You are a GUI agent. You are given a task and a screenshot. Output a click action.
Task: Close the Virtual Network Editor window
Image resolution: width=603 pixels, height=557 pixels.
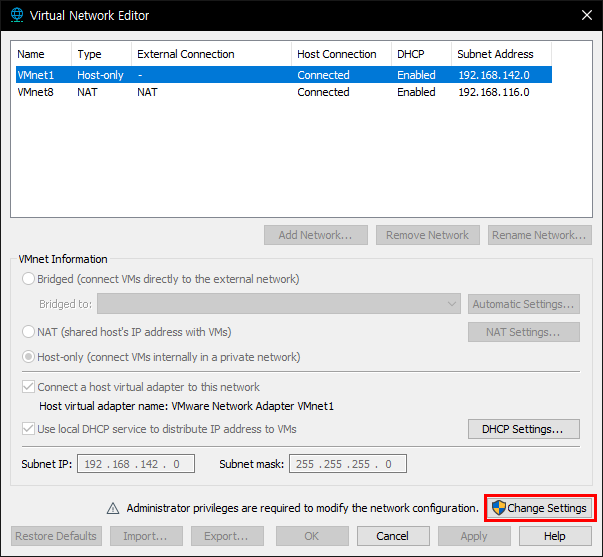point(586,15)
